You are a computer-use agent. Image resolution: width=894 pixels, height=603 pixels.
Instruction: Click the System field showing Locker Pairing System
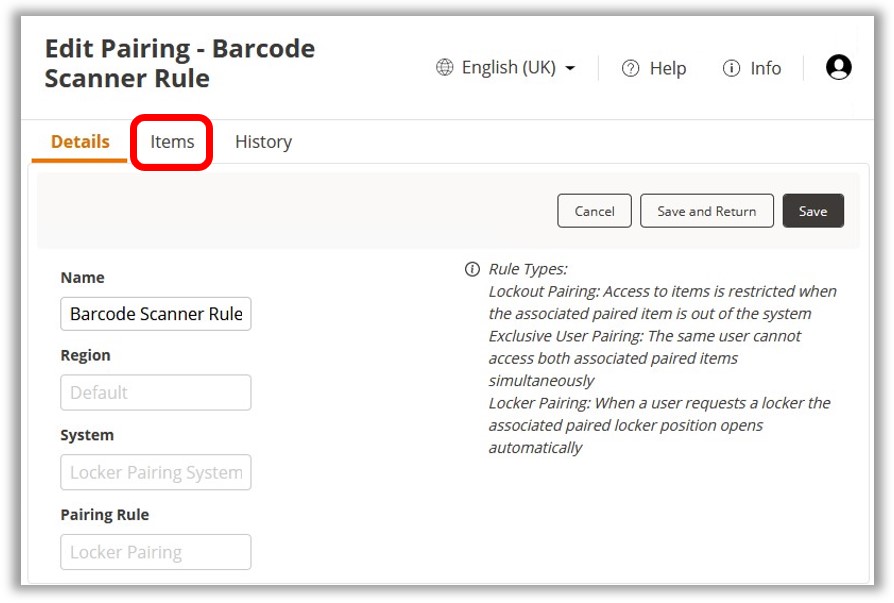(x=155, y=473)
